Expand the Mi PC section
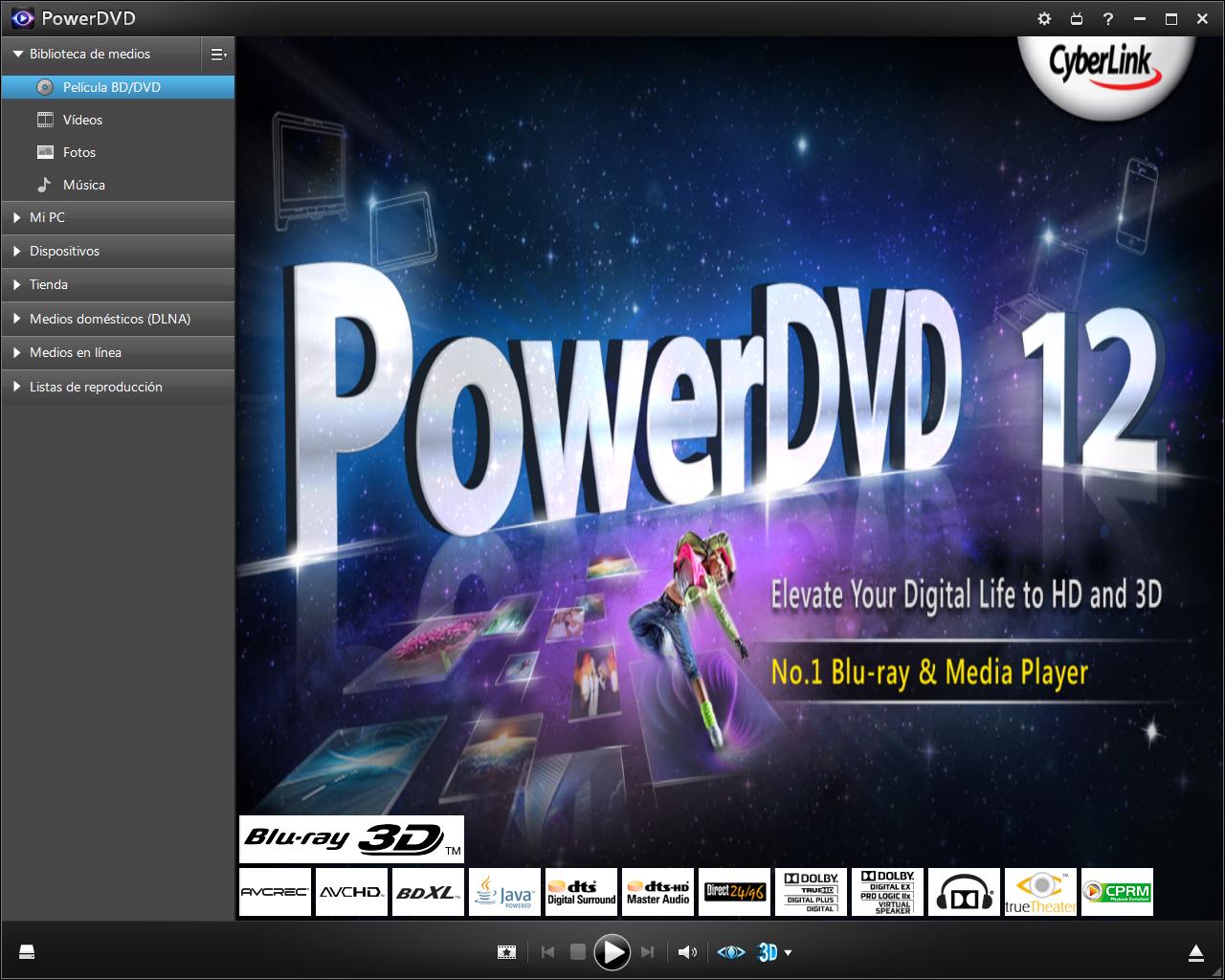 pos(118,218)
